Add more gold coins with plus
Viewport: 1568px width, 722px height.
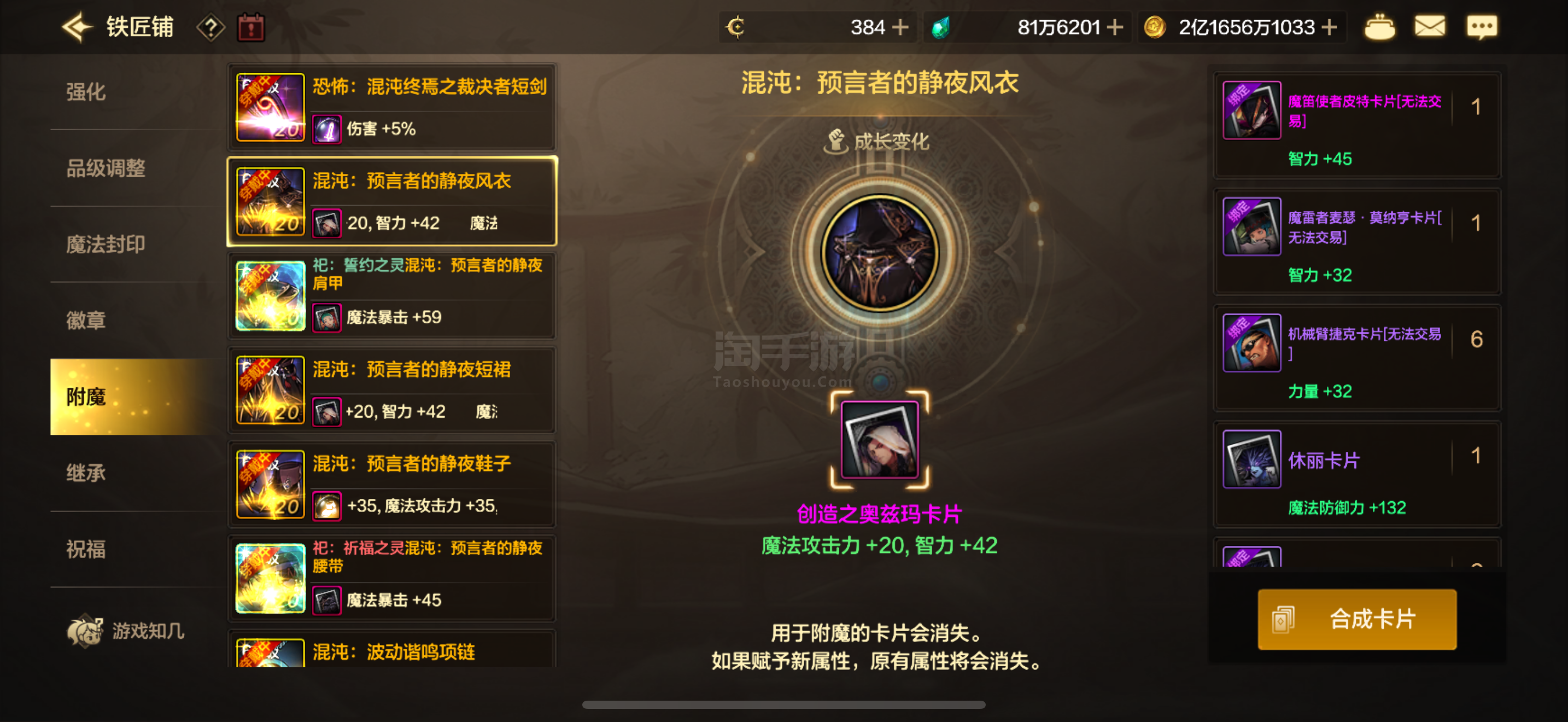point(1330,27)
